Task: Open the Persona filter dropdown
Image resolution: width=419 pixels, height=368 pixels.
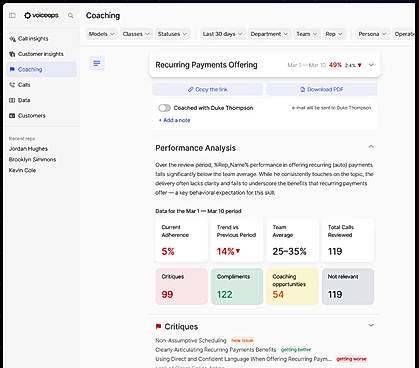Action: click(372, 34)
